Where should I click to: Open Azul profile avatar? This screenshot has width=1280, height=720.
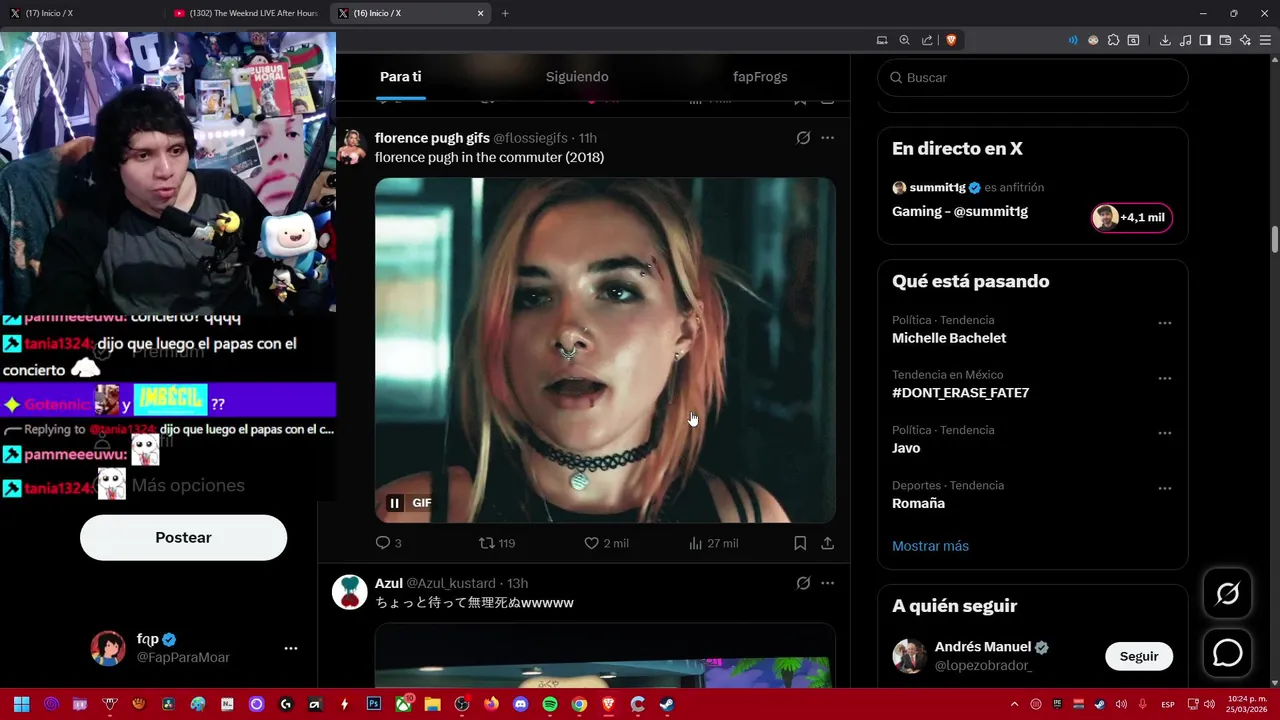[350, 592]
